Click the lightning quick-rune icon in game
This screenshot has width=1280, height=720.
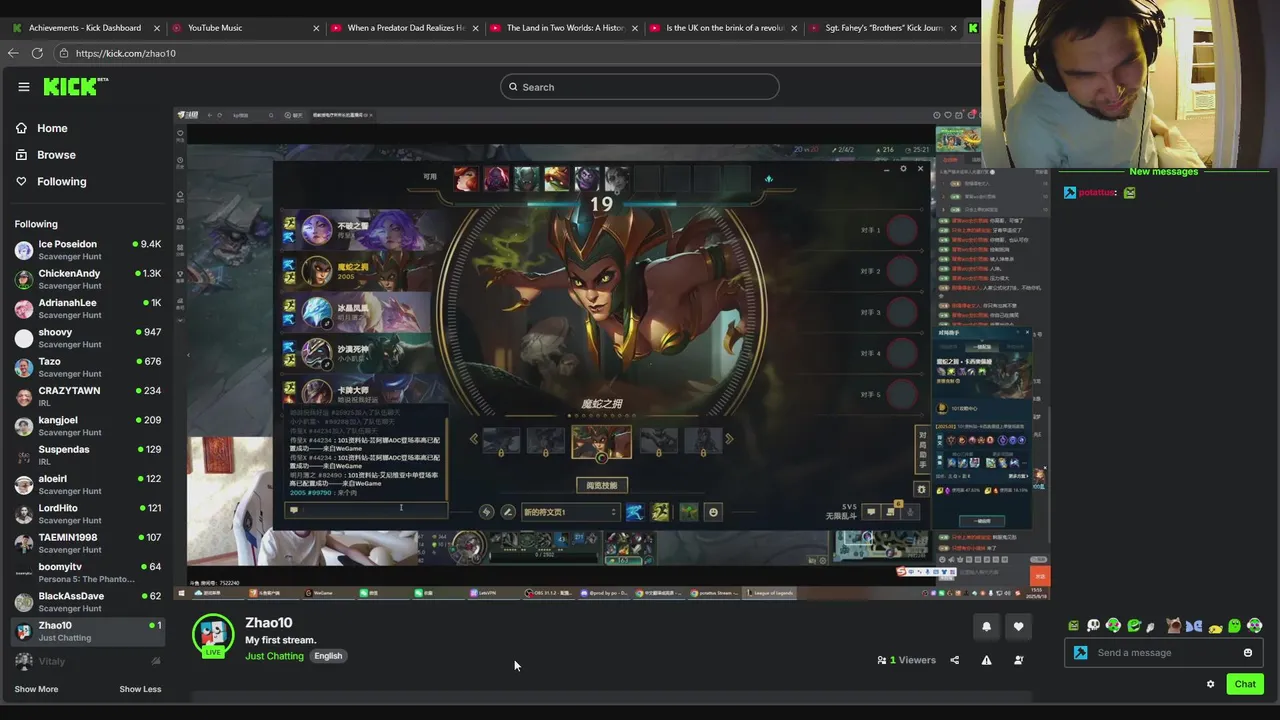click(x=487, y=512)
